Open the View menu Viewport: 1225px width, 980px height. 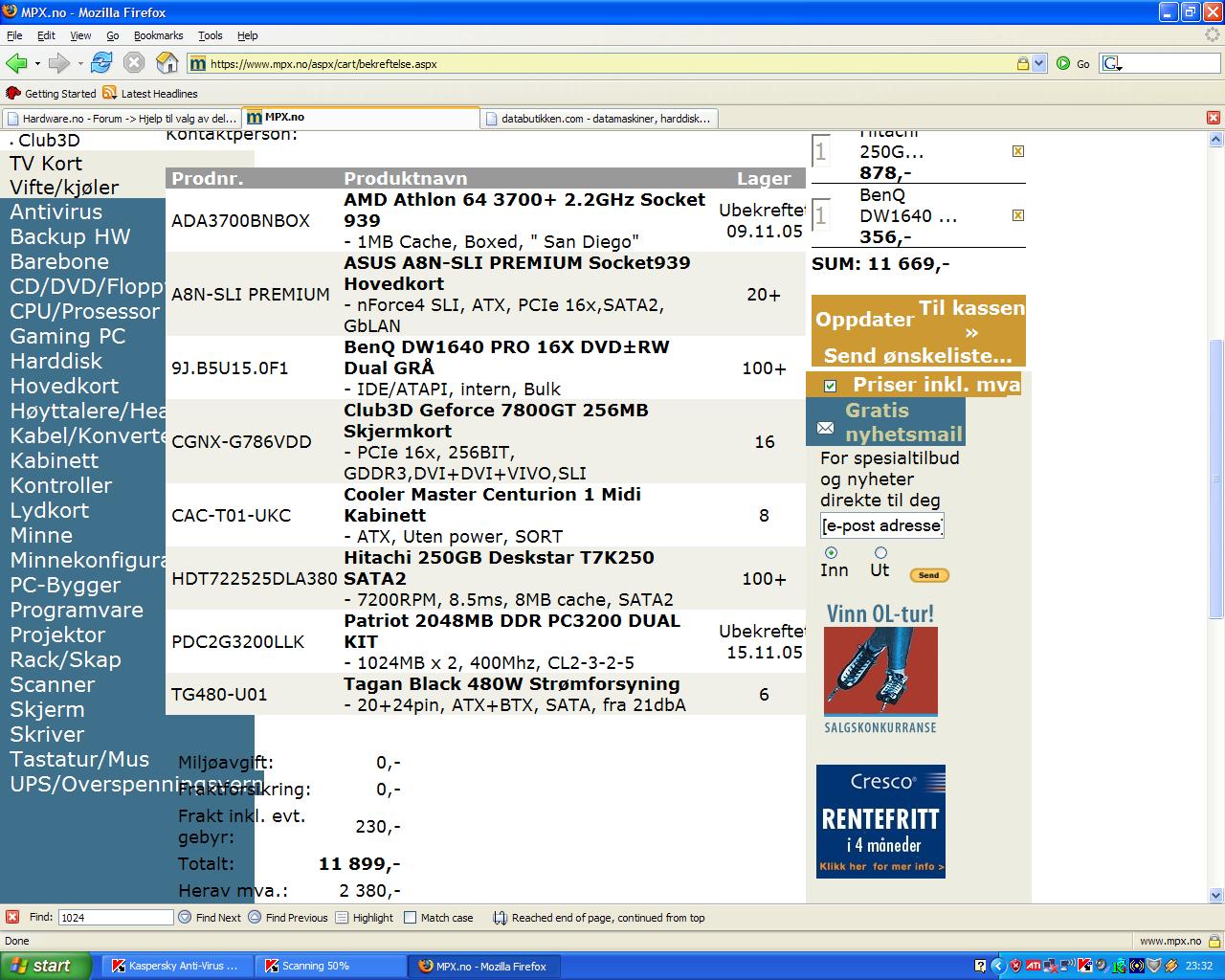(80, 35)
